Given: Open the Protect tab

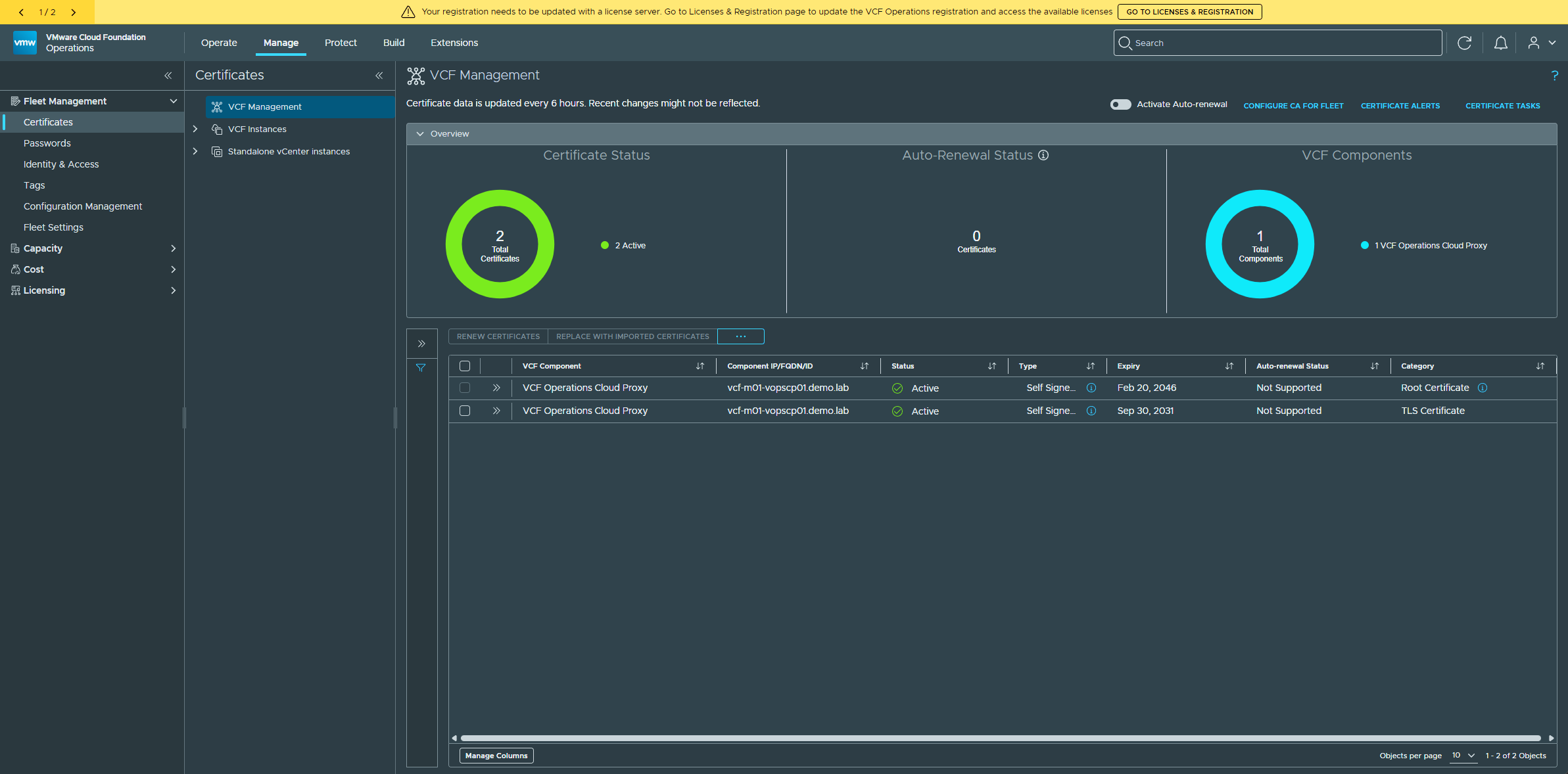Looking at the screenshot, I should [341, 43].
